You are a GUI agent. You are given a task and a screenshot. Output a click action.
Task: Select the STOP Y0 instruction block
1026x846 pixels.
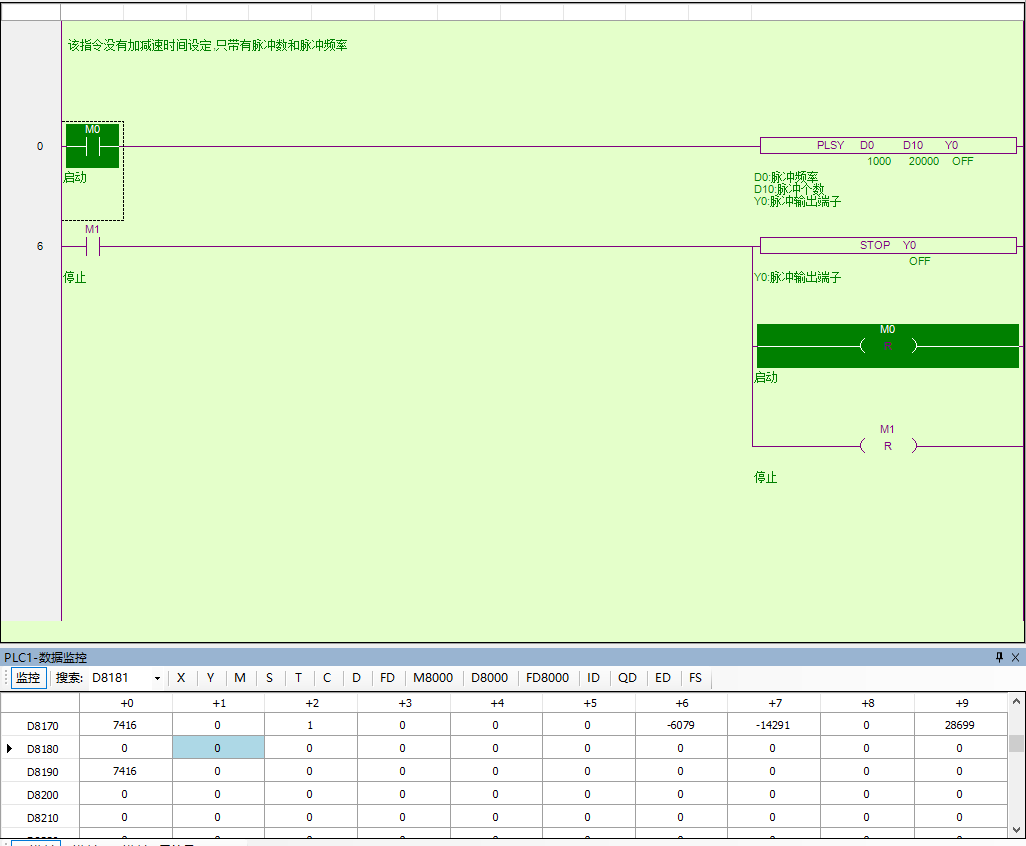click(887, 245)
